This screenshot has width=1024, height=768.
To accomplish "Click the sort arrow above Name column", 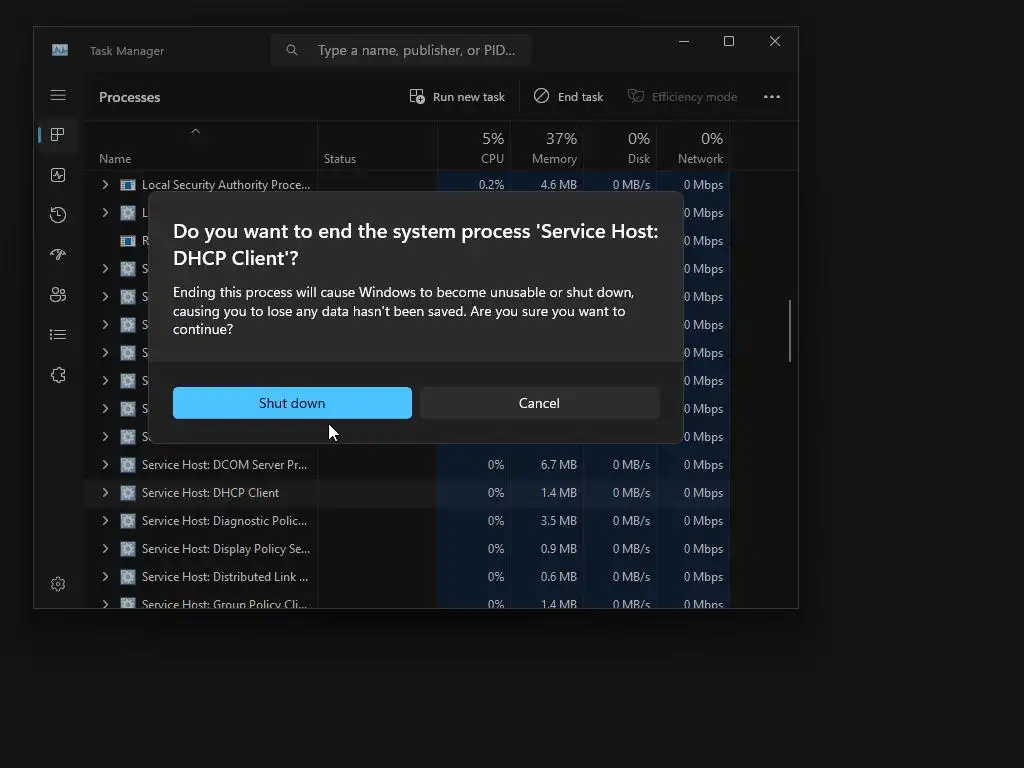I will point(195,131).
